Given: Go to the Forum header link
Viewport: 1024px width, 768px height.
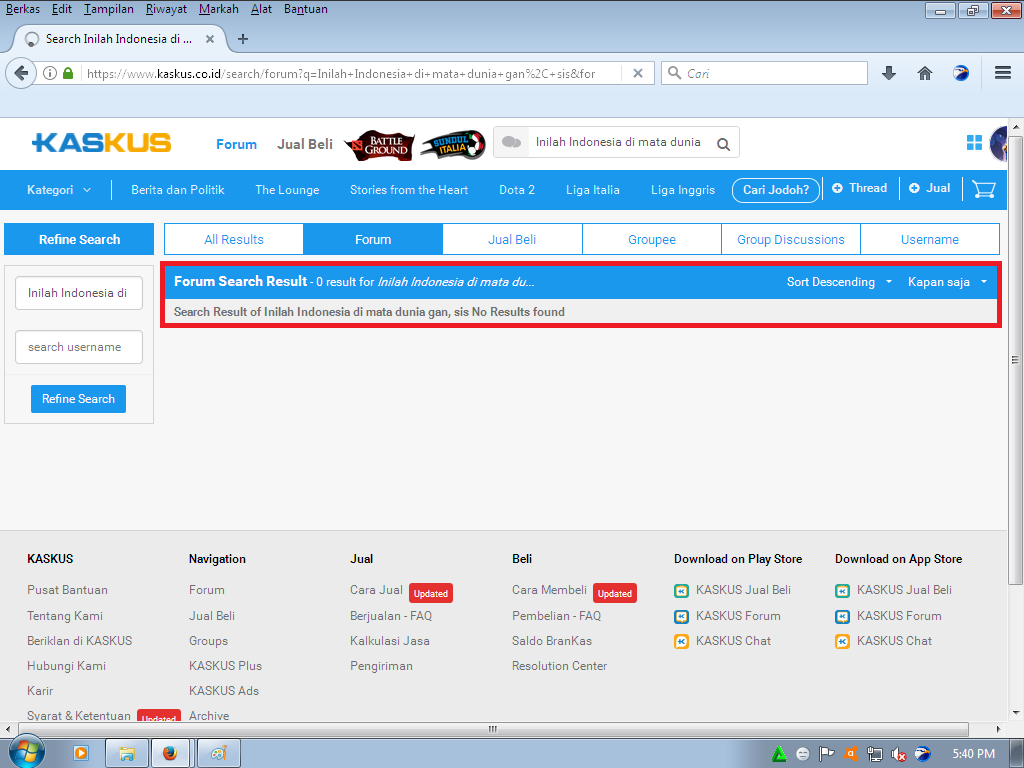Looking at the screenshot, I should pos(236,144).
